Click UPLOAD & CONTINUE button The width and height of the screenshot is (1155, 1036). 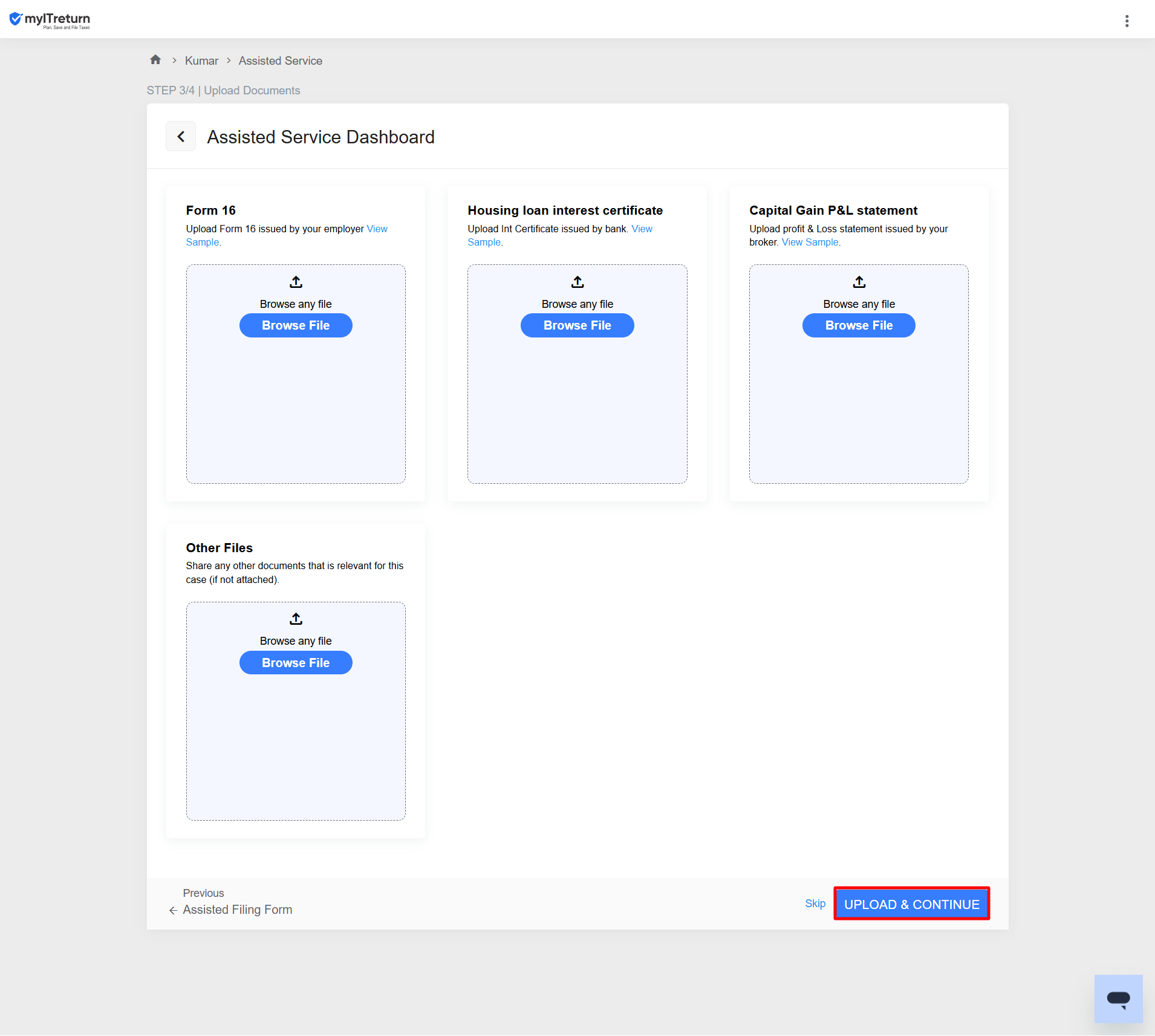(x=912, y=904)
